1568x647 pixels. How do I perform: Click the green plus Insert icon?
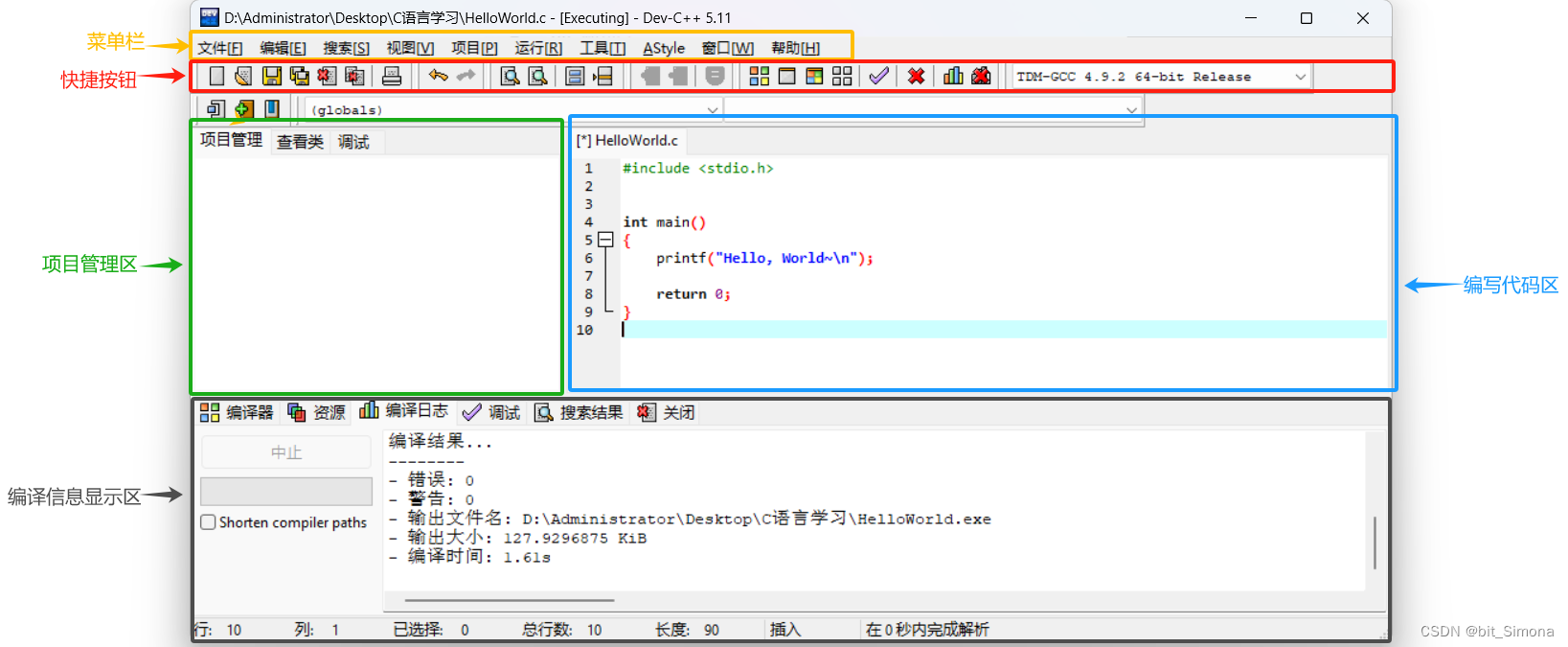[x=244, y=109]
